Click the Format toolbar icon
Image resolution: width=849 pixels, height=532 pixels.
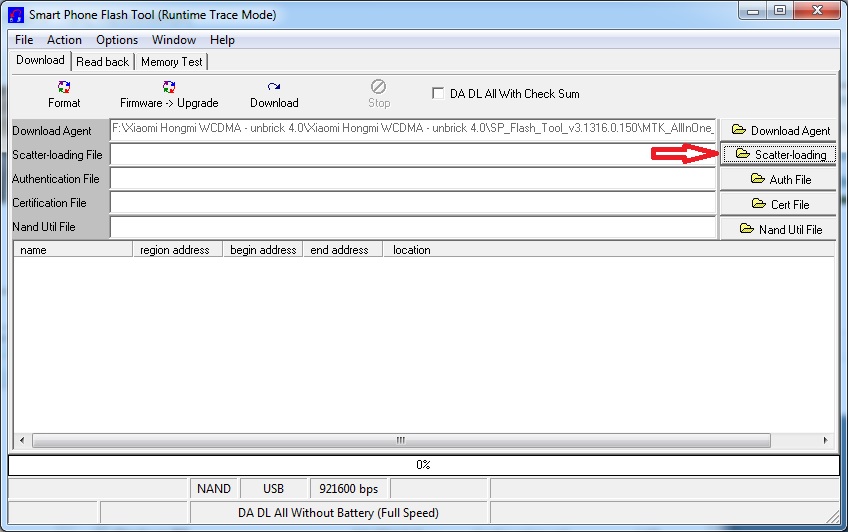tap(64, 88)
